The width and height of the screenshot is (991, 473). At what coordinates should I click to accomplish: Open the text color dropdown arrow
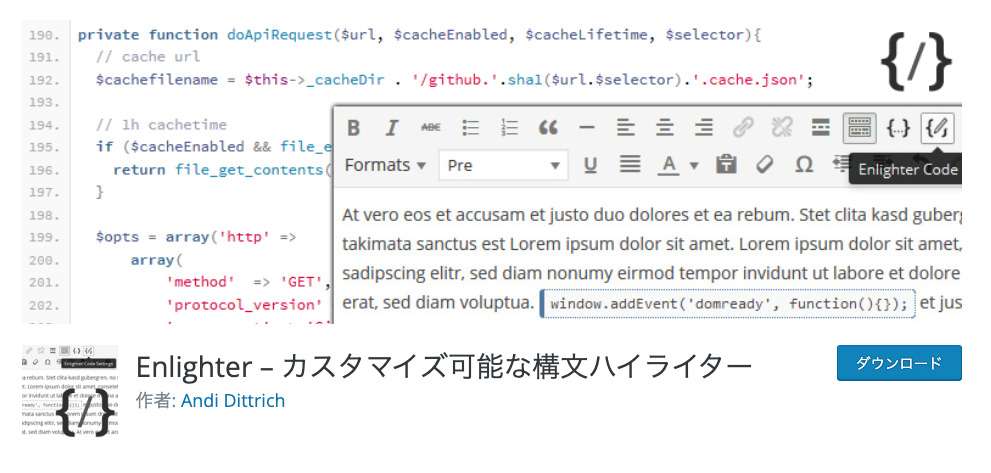tap(693, 166)
